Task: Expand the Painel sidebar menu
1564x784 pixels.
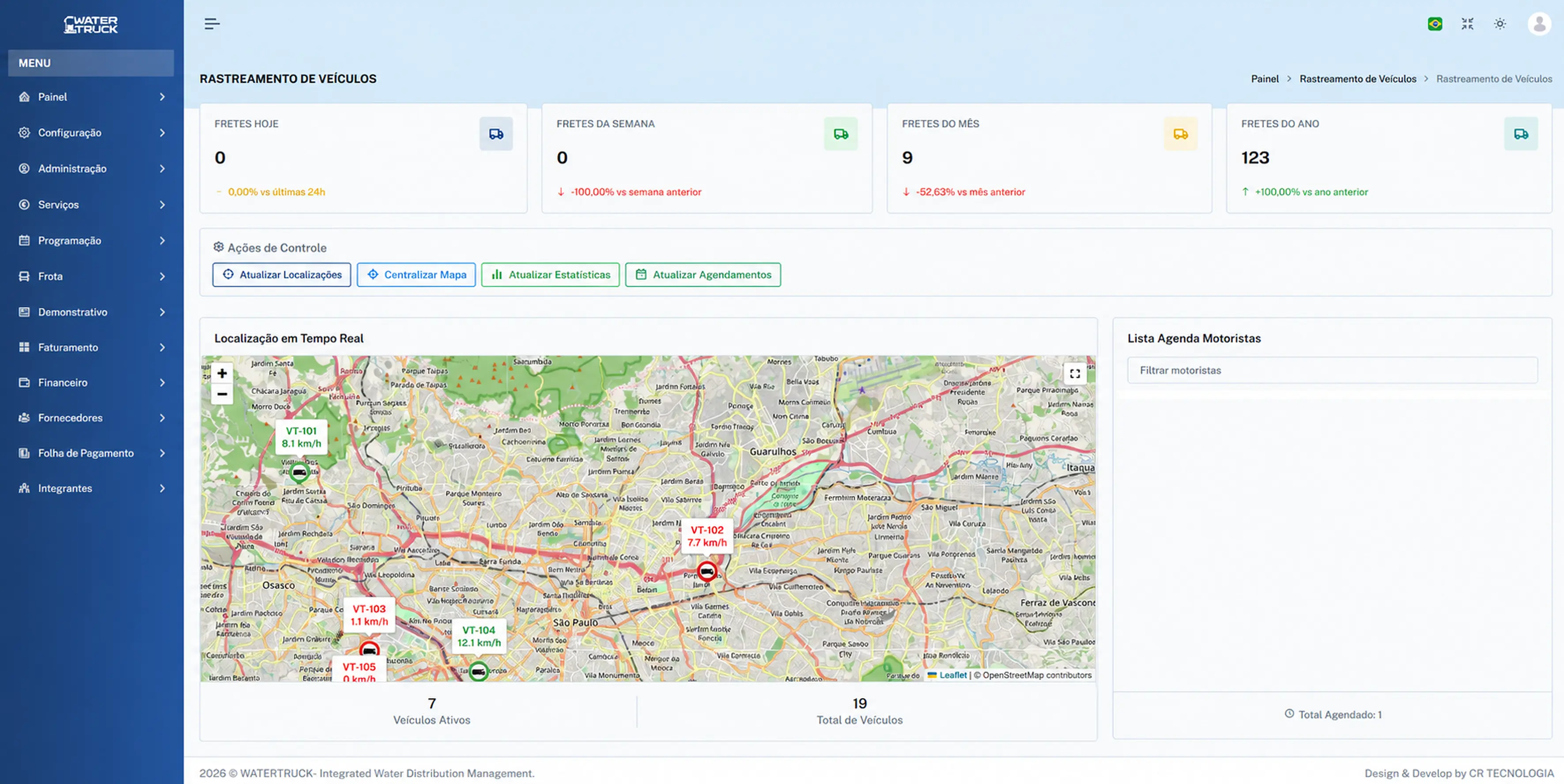Action: 91,97
